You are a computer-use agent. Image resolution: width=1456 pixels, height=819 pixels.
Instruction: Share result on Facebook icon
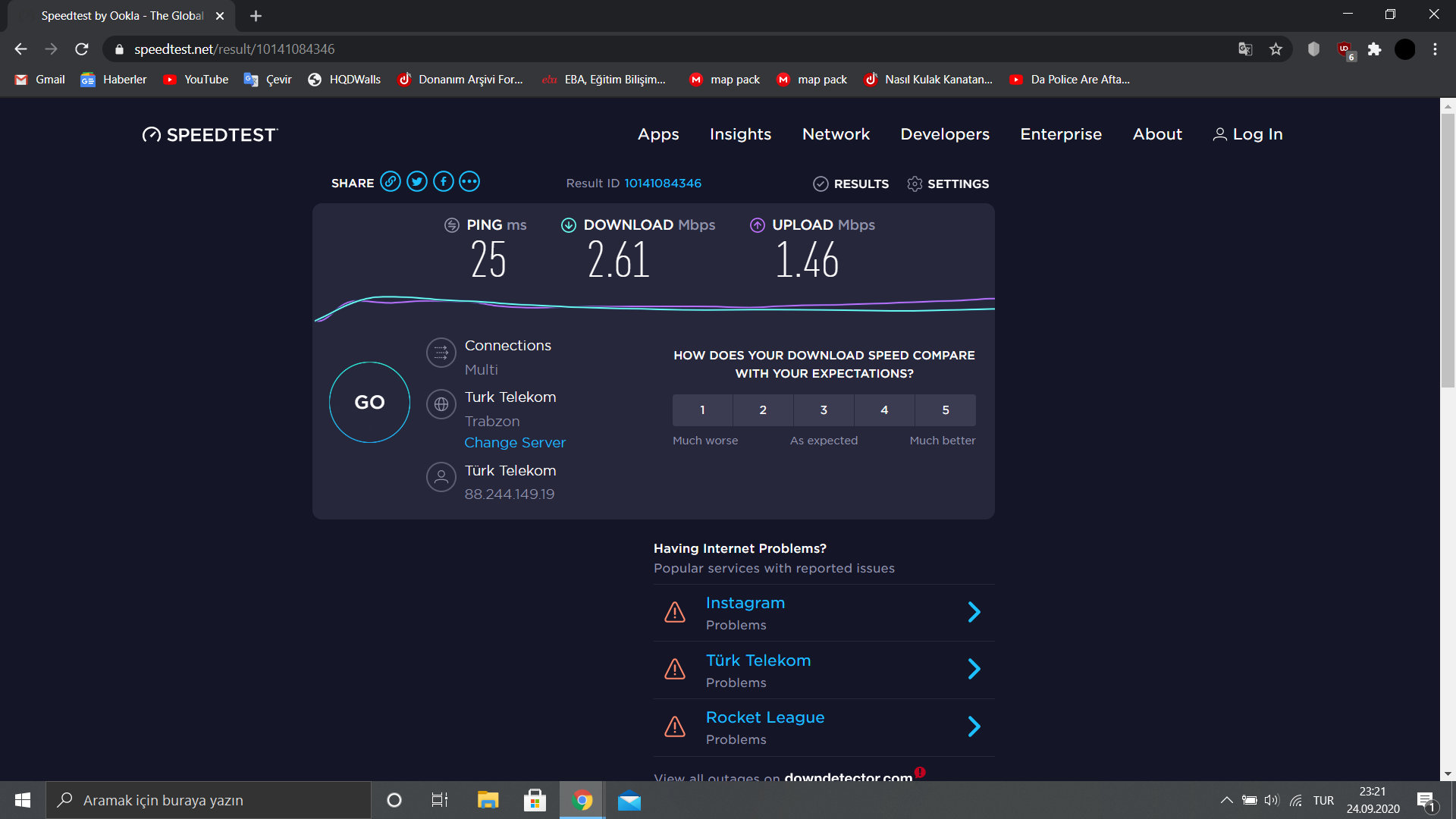click(x=444, y=182)
